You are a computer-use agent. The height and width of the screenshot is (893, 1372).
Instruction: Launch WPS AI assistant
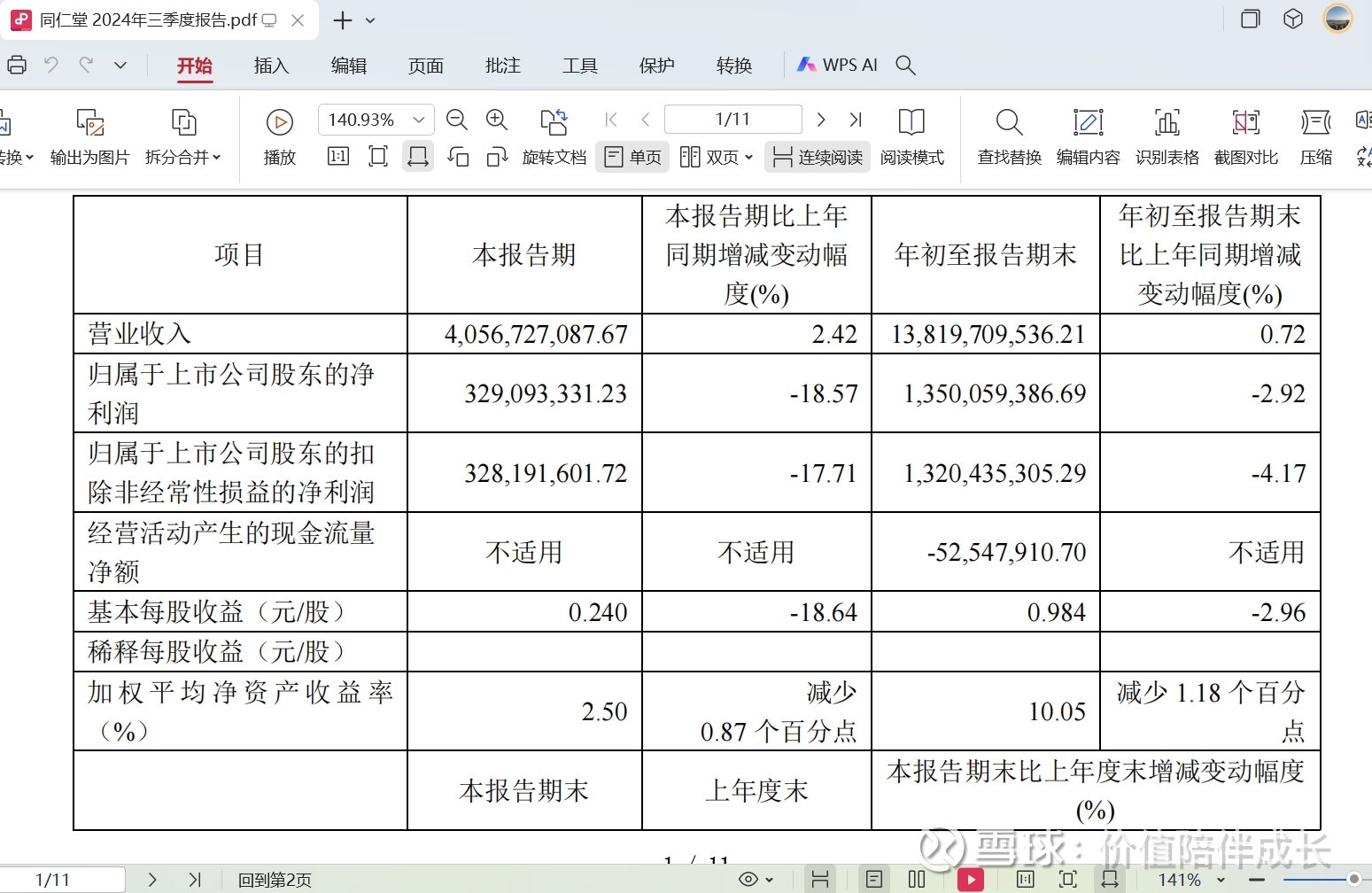[x=837, y=65]
